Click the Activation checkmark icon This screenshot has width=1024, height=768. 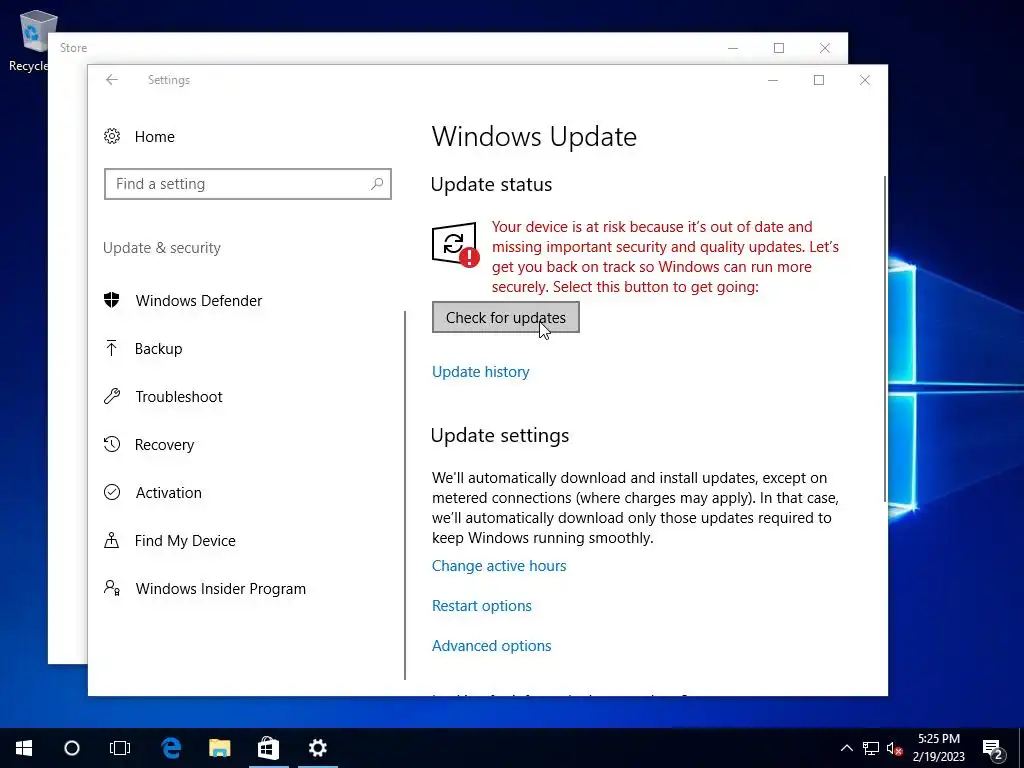coord(112,492)
